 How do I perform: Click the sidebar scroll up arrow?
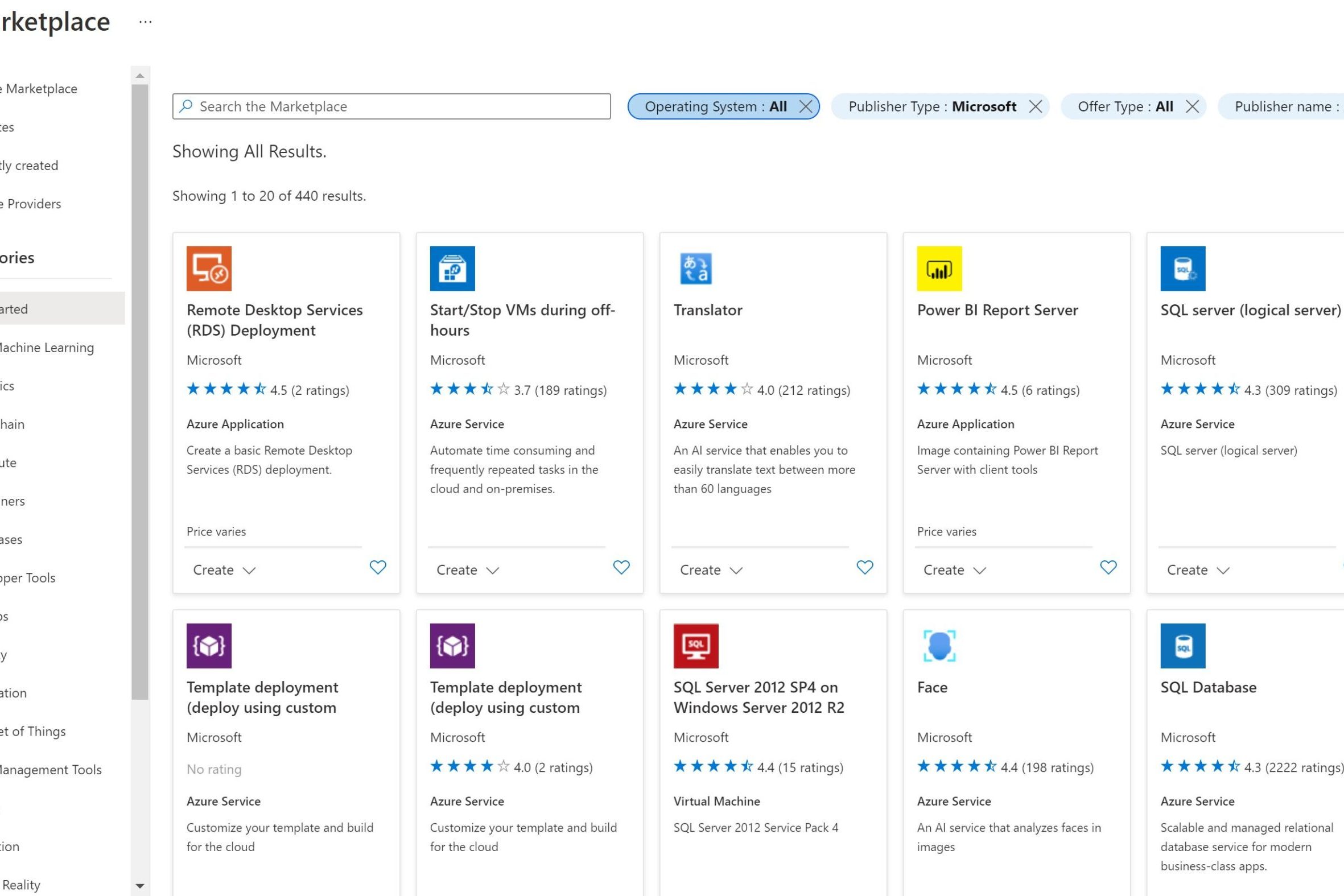click(140, 76)
